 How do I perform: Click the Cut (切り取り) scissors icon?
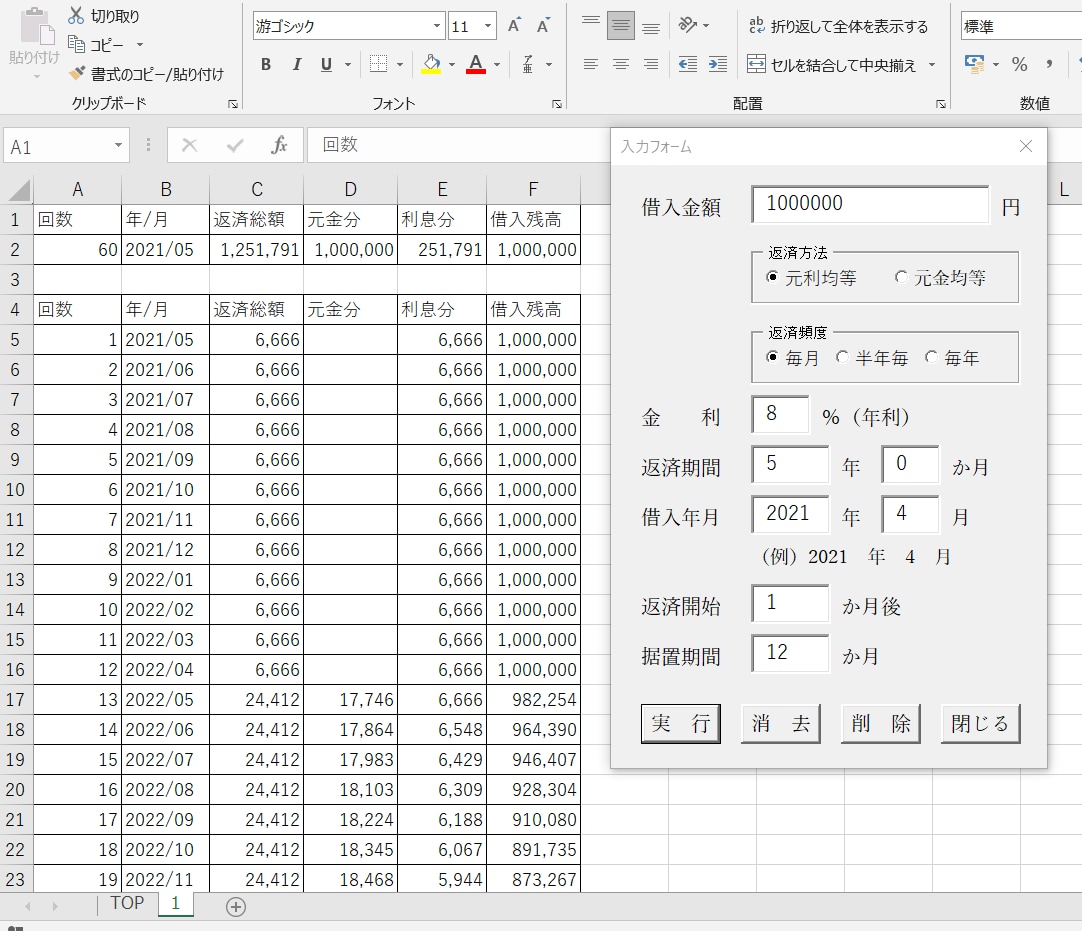coord(76,15)
